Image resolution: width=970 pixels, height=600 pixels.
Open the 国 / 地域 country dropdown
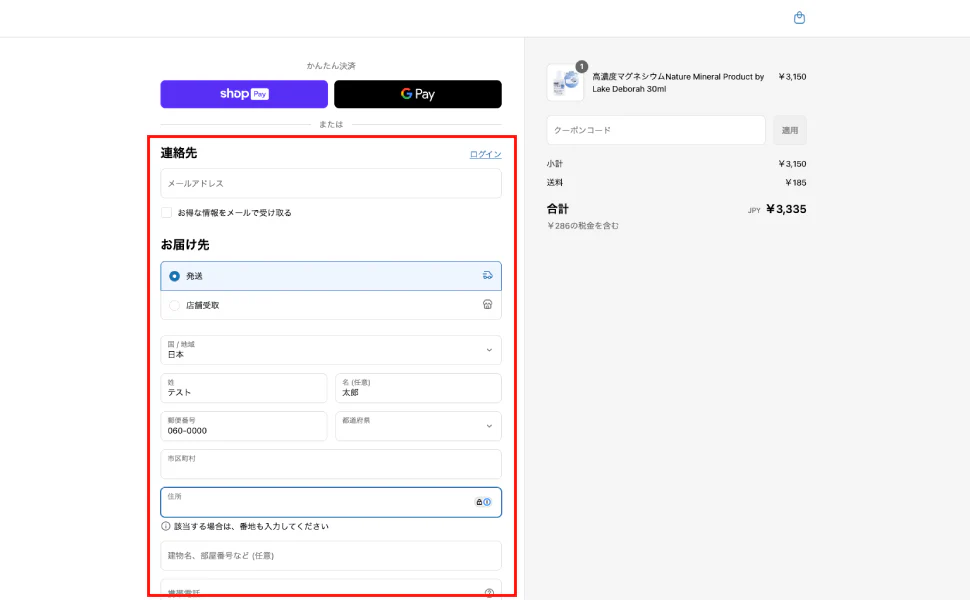pyautogui.click(x=330, y=350)
